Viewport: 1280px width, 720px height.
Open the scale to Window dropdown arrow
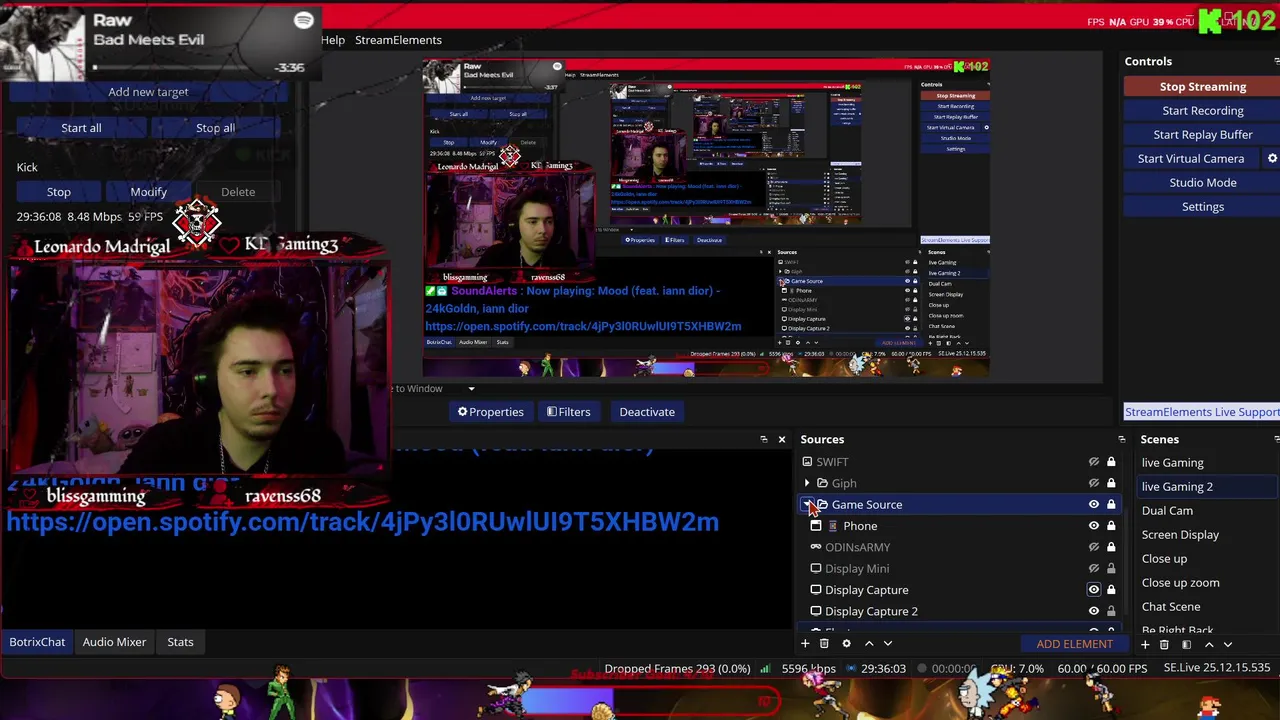pos(471,389)
